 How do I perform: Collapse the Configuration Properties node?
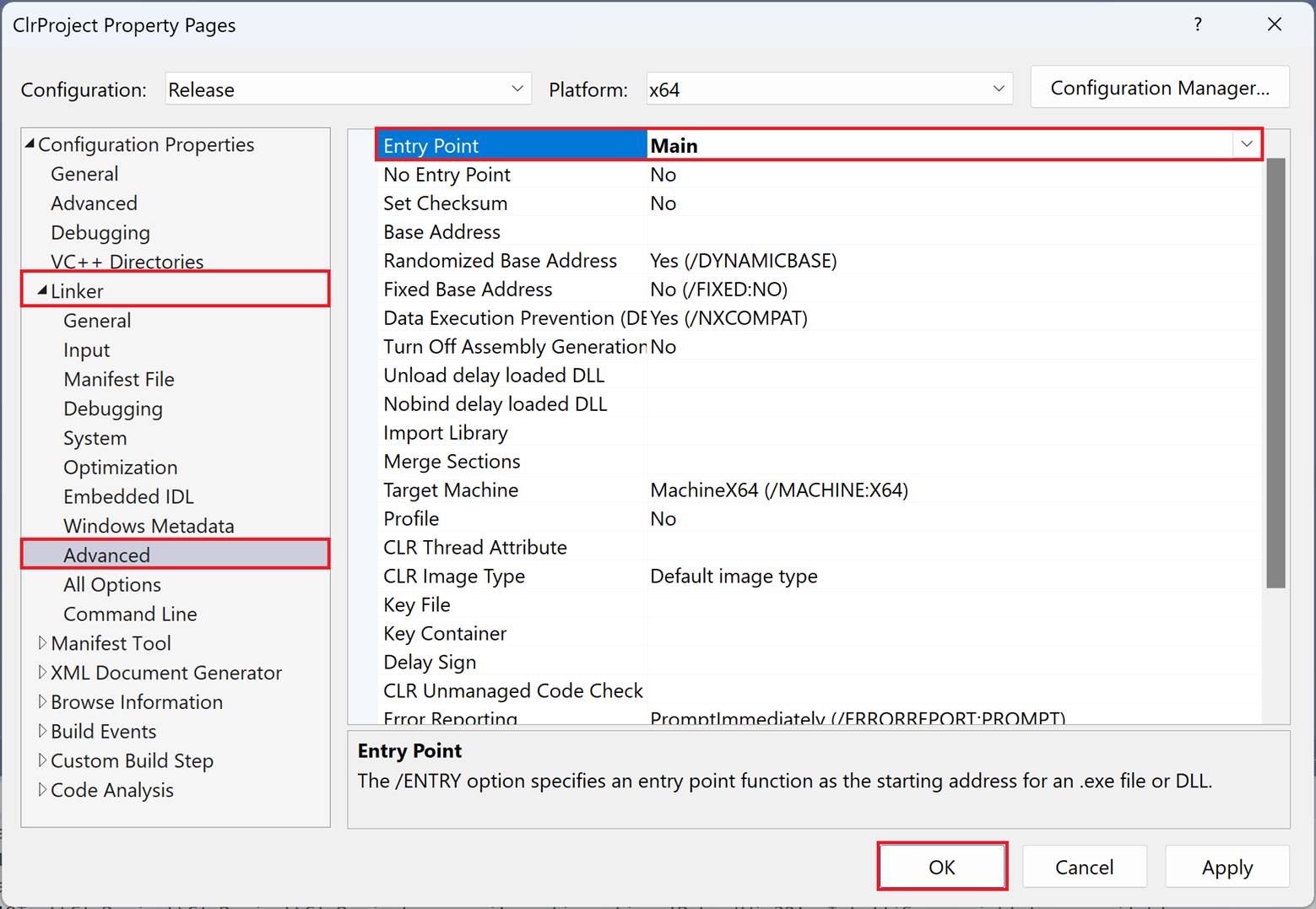(30, 144)
